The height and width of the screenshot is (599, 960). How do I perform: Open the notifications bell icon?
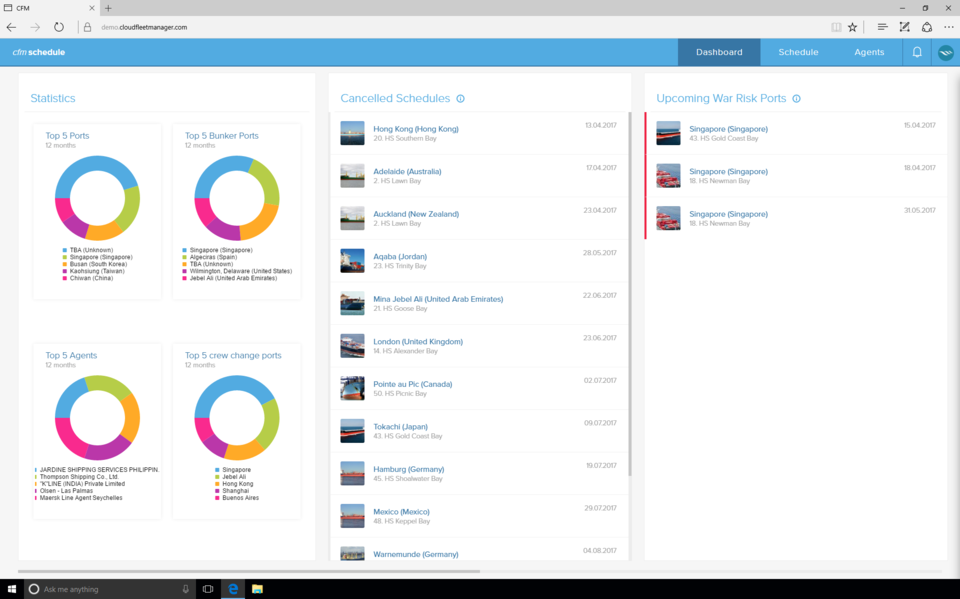(x=917, y=52)
